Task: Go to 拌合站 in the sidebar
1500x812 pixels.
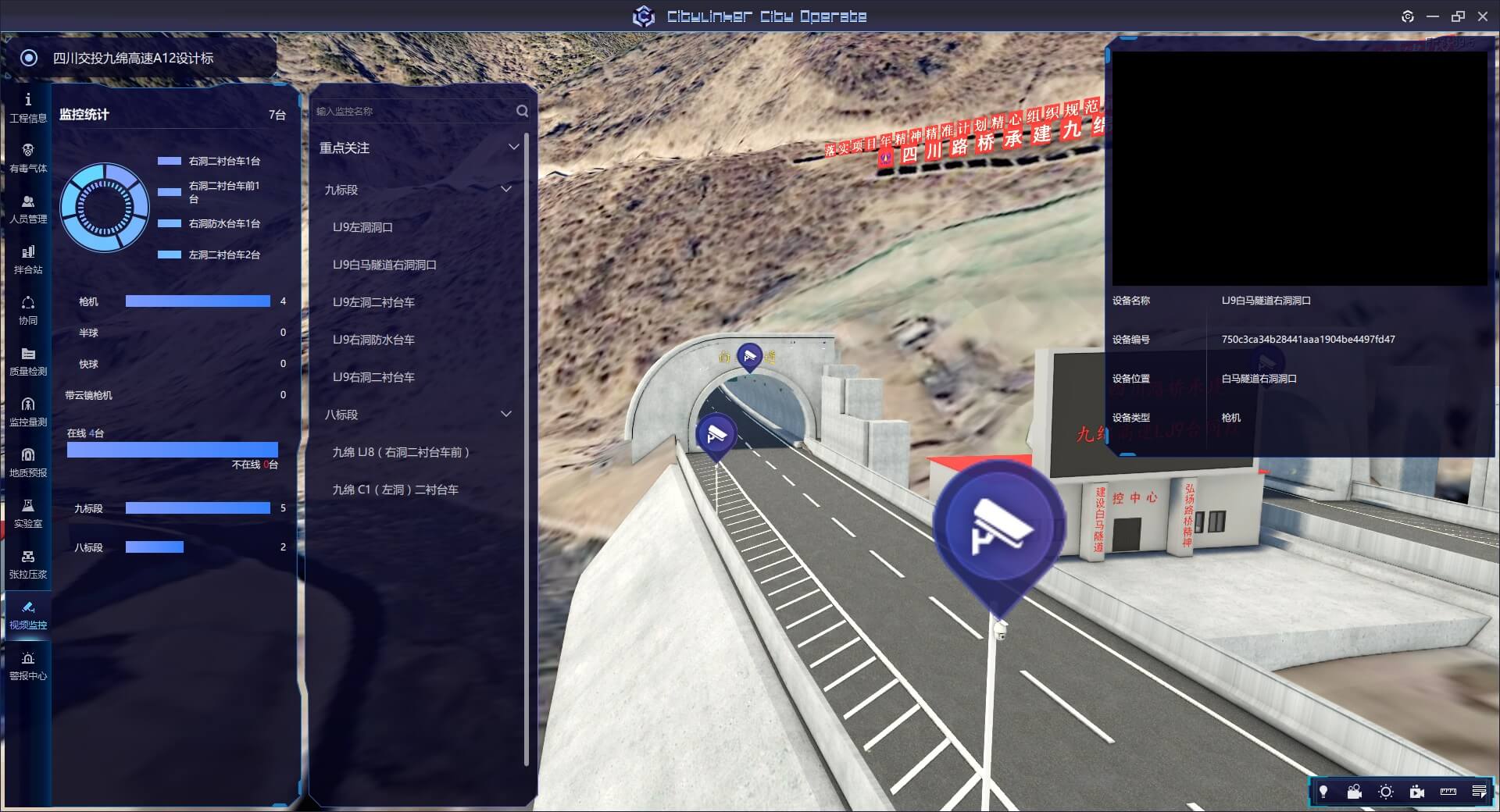Action: point(28,260)
